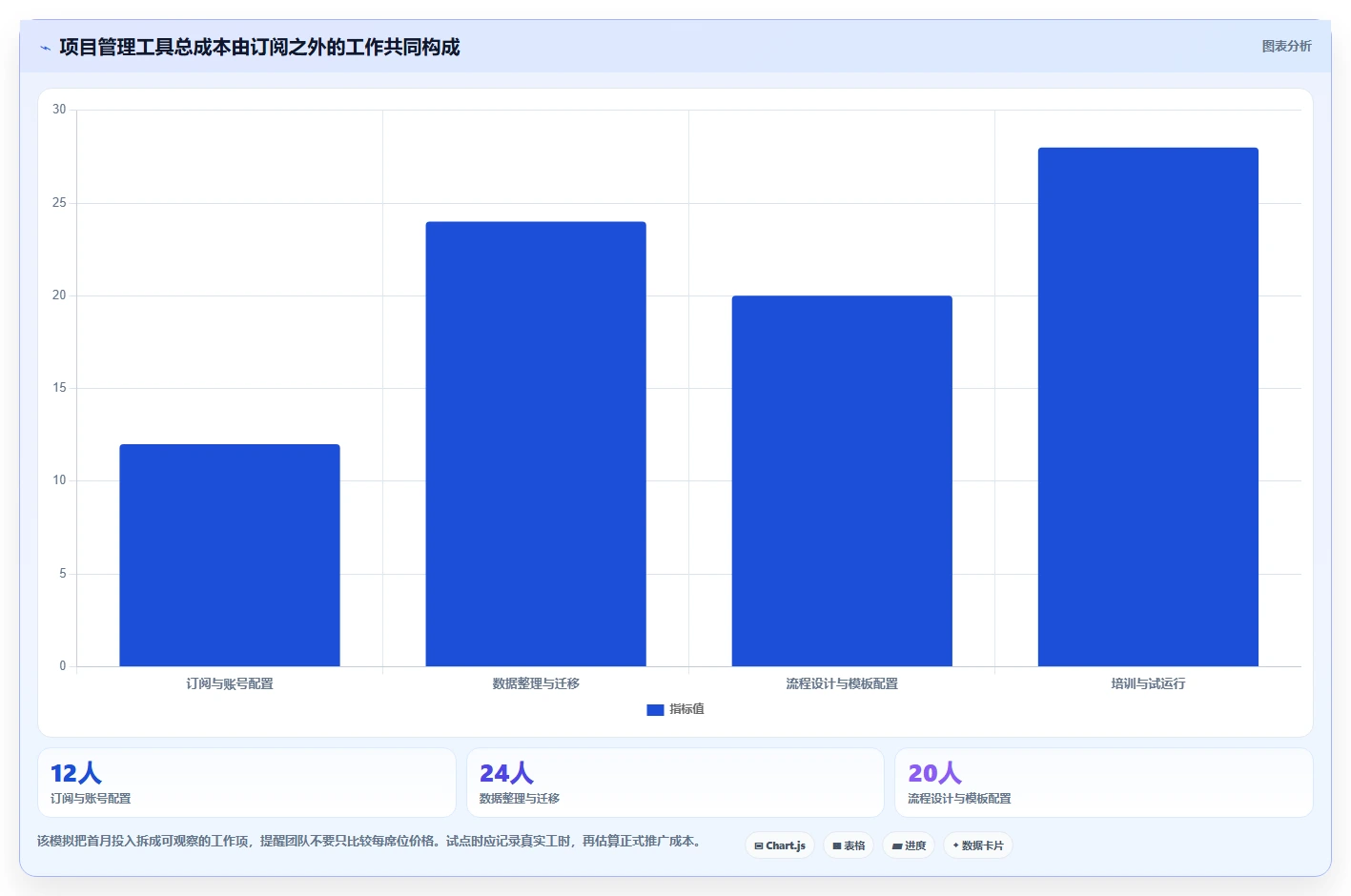Click the y-axis label 10
Viewport: 1351px width, 896px height.
pos(59,480)
